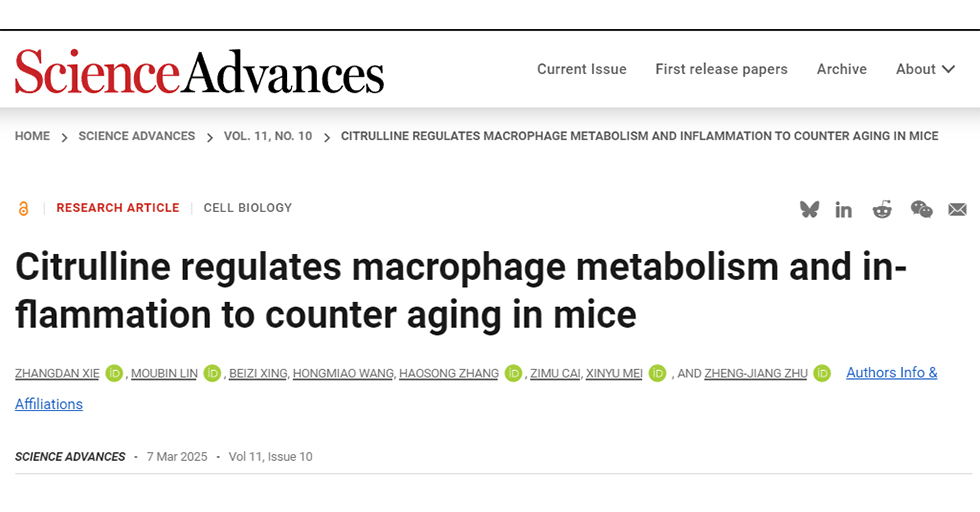Click the open access lock icon
980x512 pixels.
24,208
